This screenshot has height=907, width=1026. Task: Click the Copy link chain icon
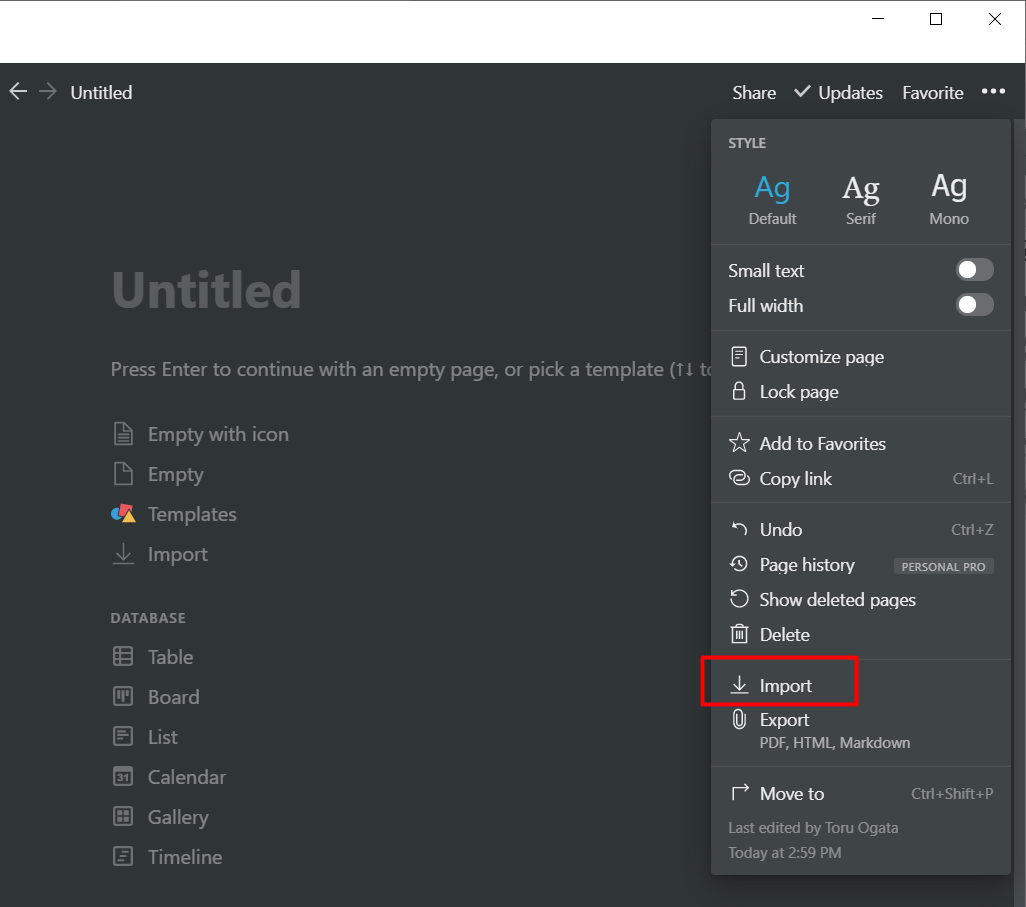[x=739, y=478]
